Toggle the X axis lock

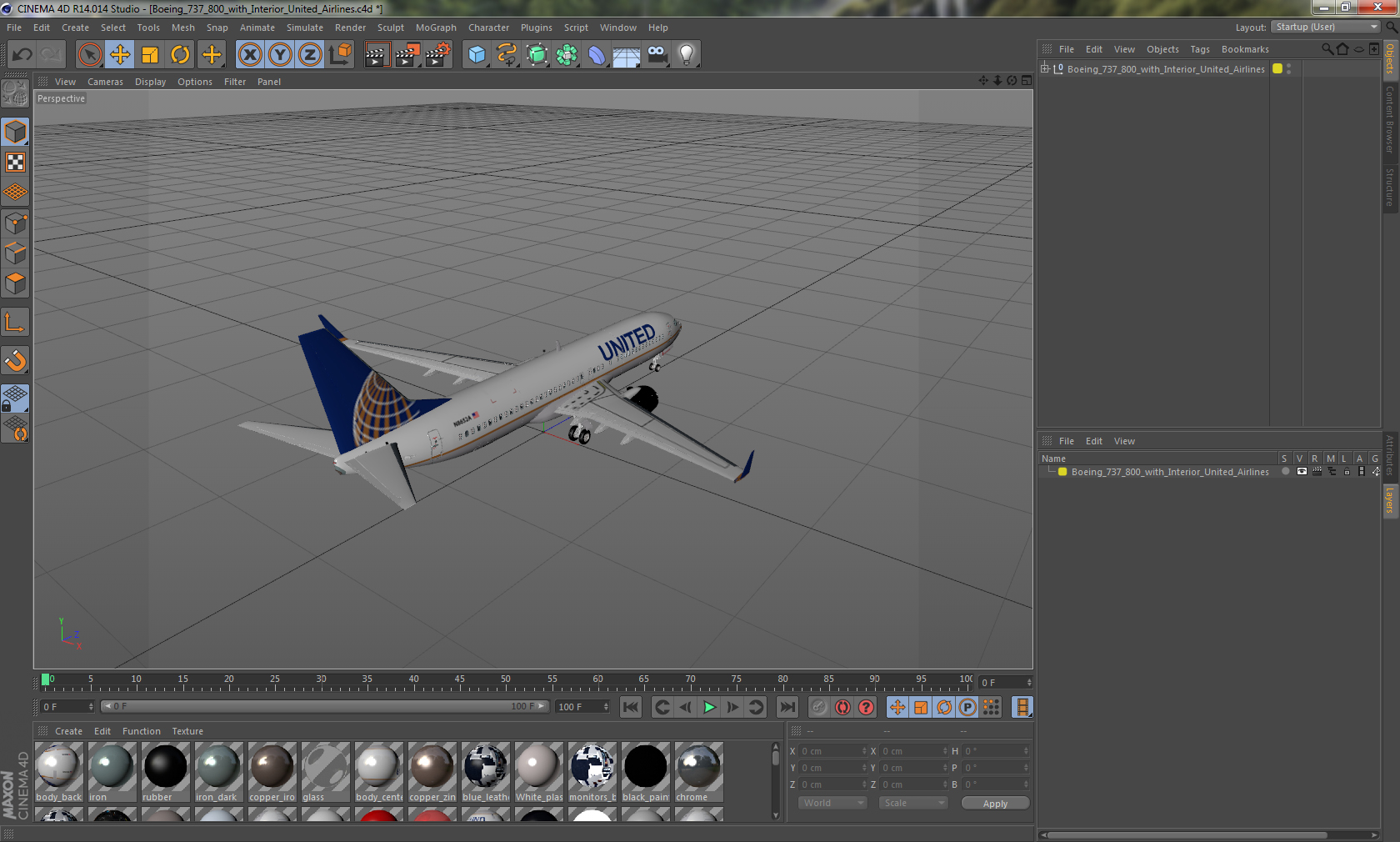coord(249,55)
